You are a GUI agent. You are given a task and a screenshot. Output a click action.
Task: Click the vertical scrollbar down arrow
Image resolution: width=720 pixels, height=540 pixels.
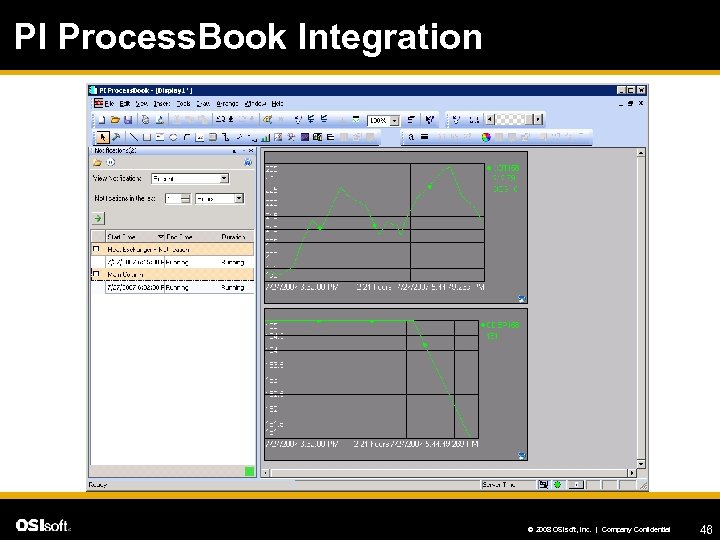641,464
